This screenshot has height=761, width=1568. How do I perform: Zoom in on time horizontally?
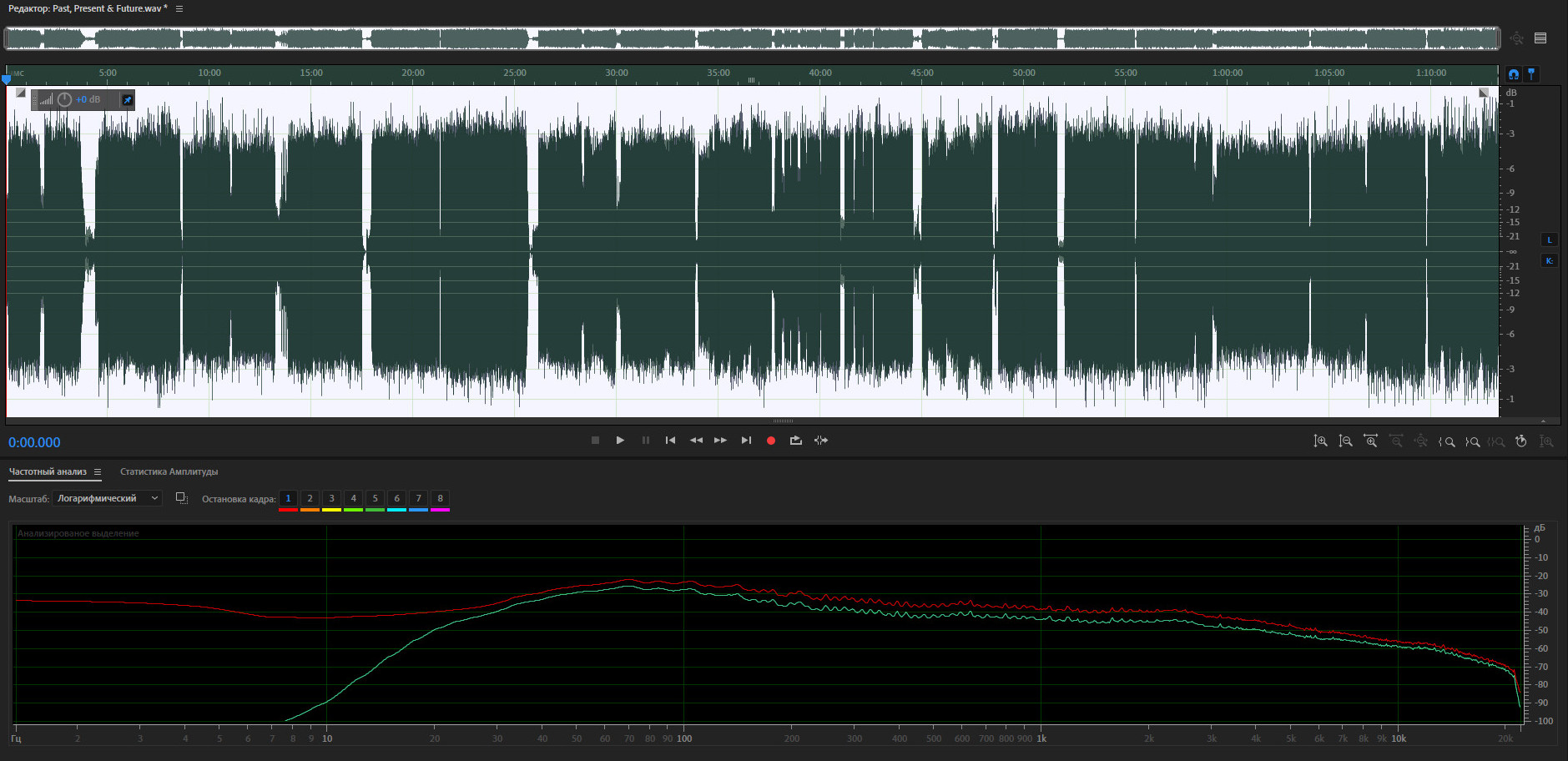click(x=1370, y=441)
